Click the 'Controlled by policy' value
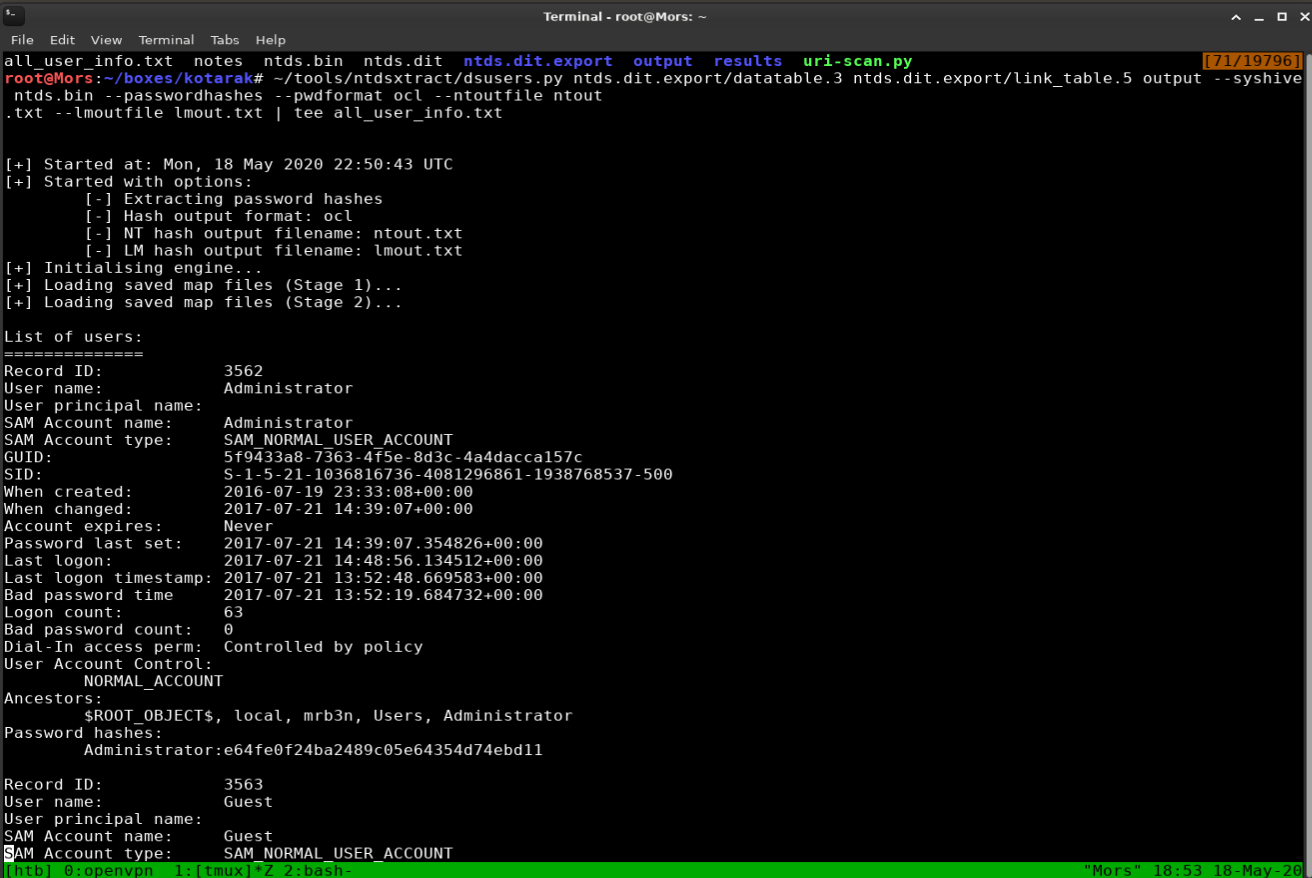Screen dimensions: 1312x878 coord(323,647)
